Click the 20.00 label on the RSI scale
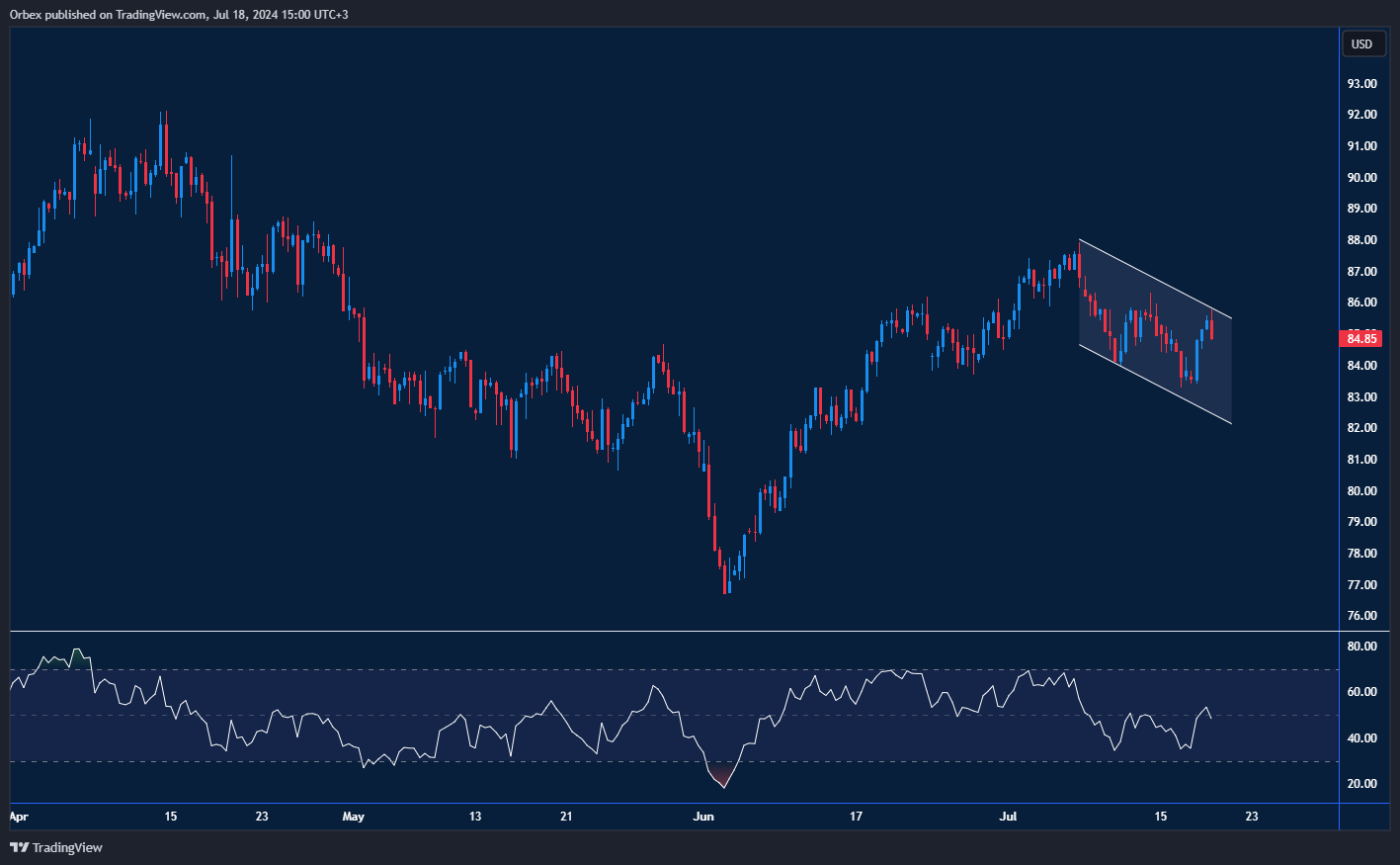This screenshot has height=865, width=1400. coord(1361,784)
